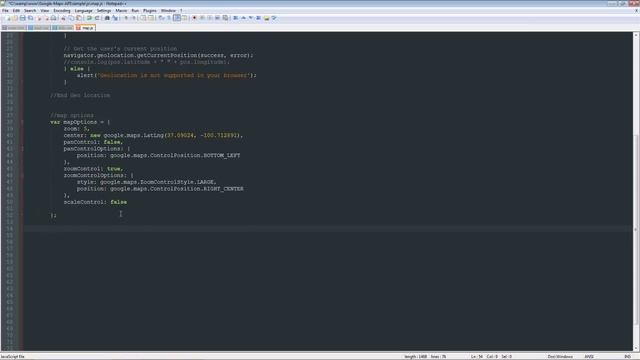Screen dimensions: 640x360
Task: Click the ANSI encoding status field
Action: click(x=589, y=357)
